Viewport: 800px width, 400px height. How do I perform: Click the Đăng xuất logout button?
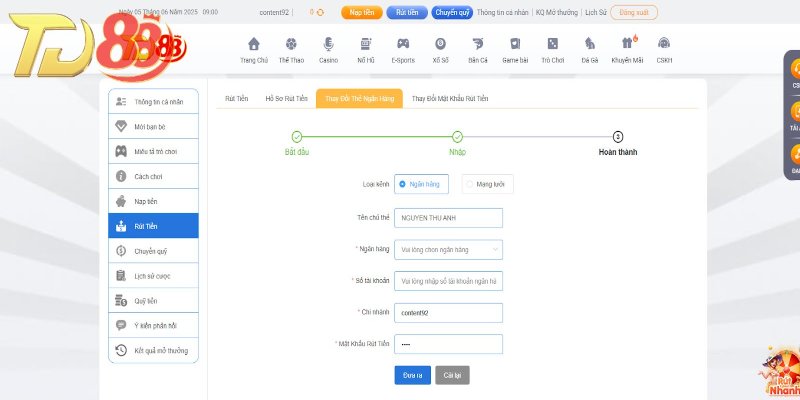634,12
